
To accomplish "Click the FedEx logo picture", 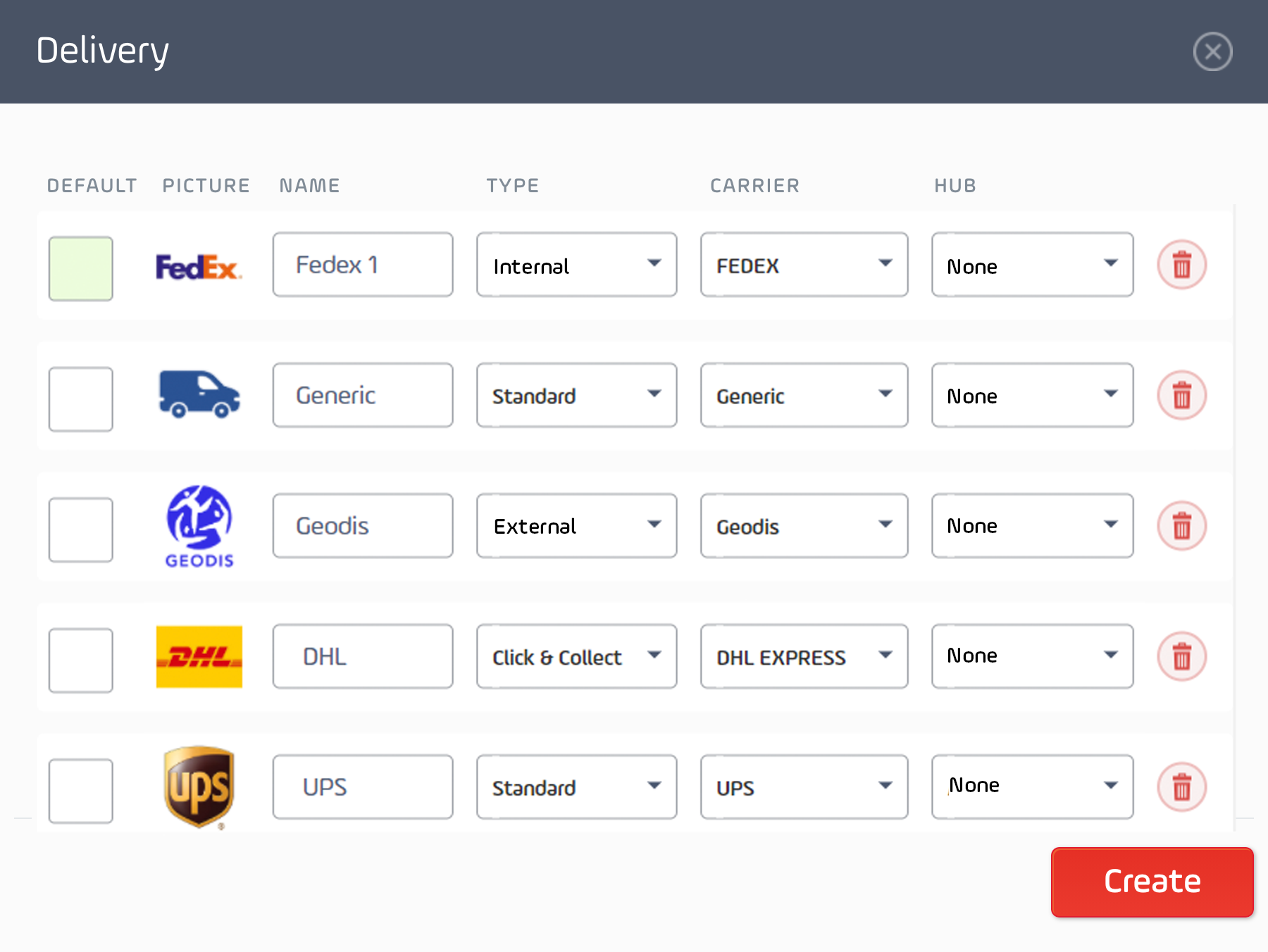I will [x=199, y=267].
